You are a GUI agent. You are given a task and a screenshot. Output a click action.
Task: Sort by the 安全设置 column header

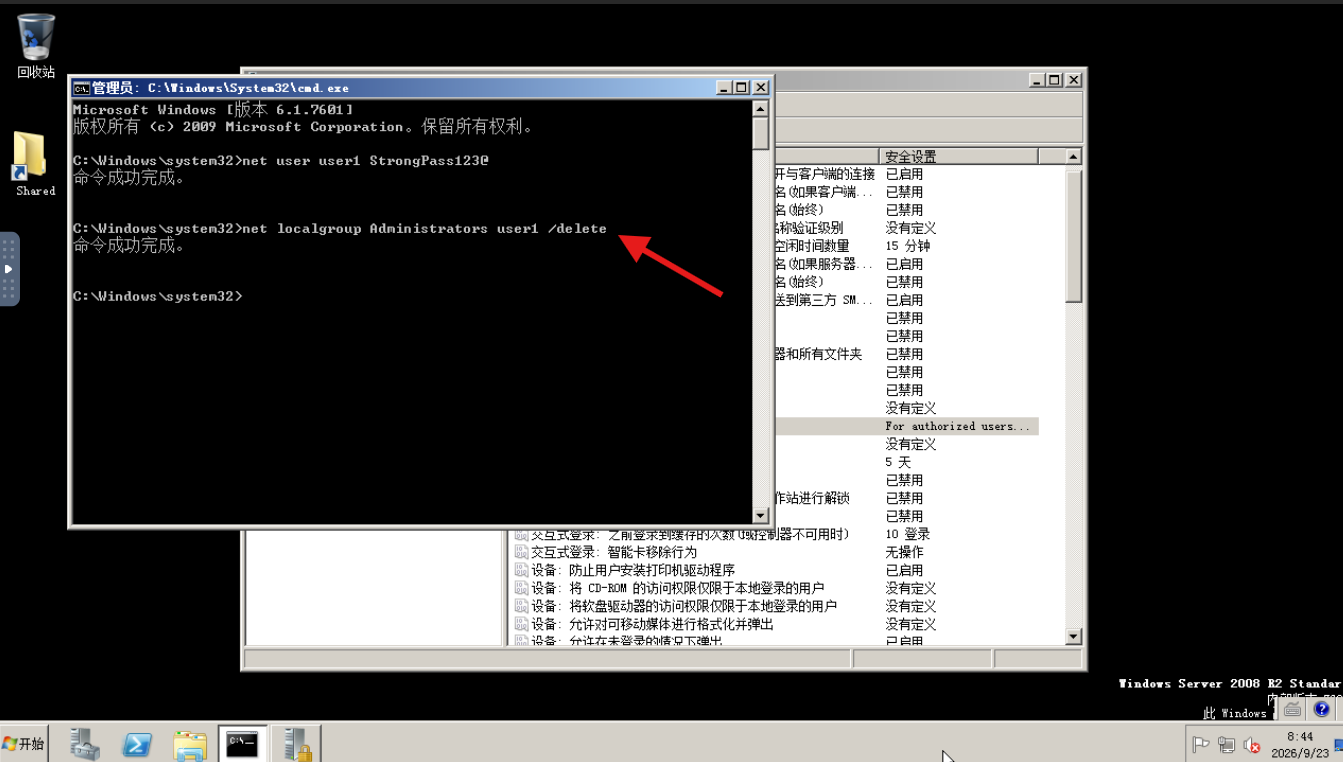point(959,156)
